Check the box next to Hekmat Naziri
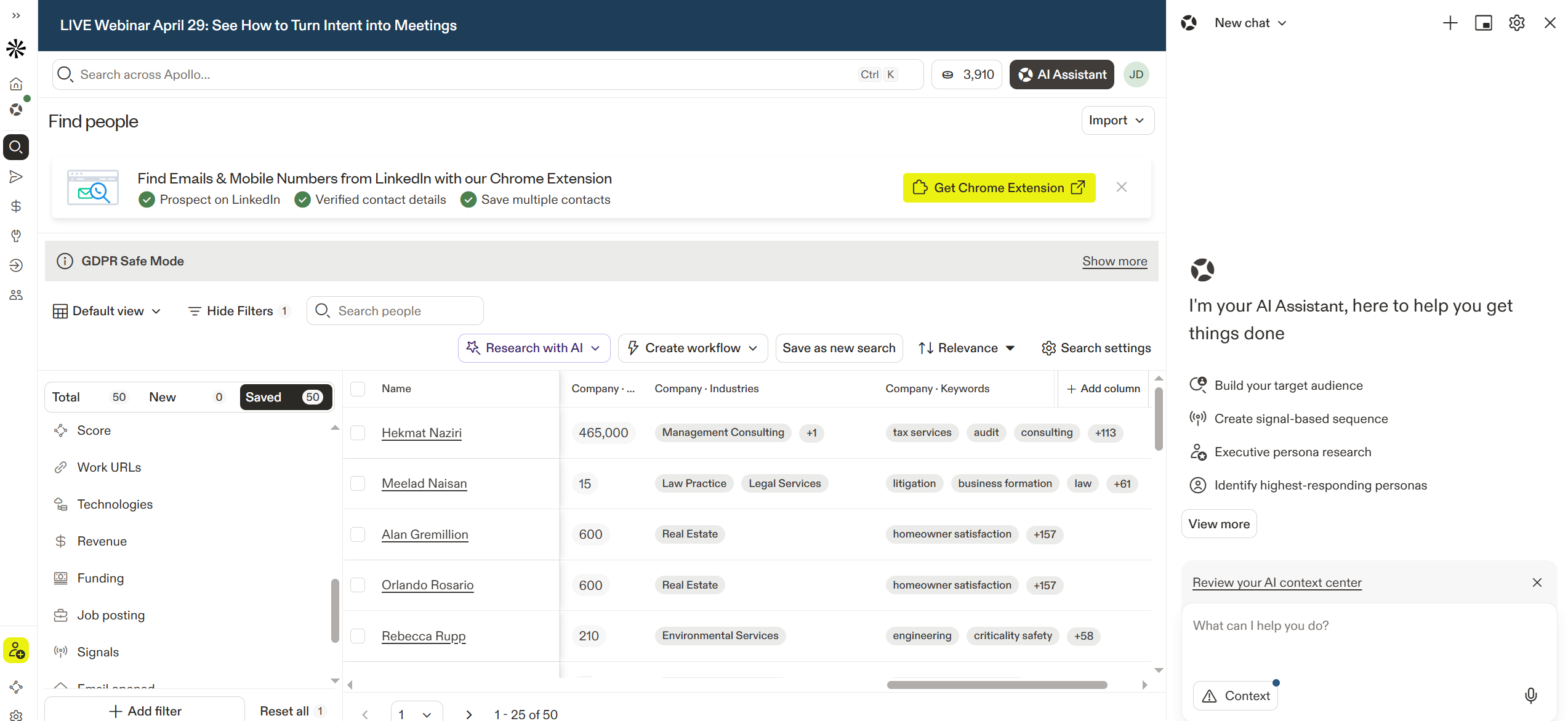The height and width of the screenshot is (721, 1568). pos(358,433)
